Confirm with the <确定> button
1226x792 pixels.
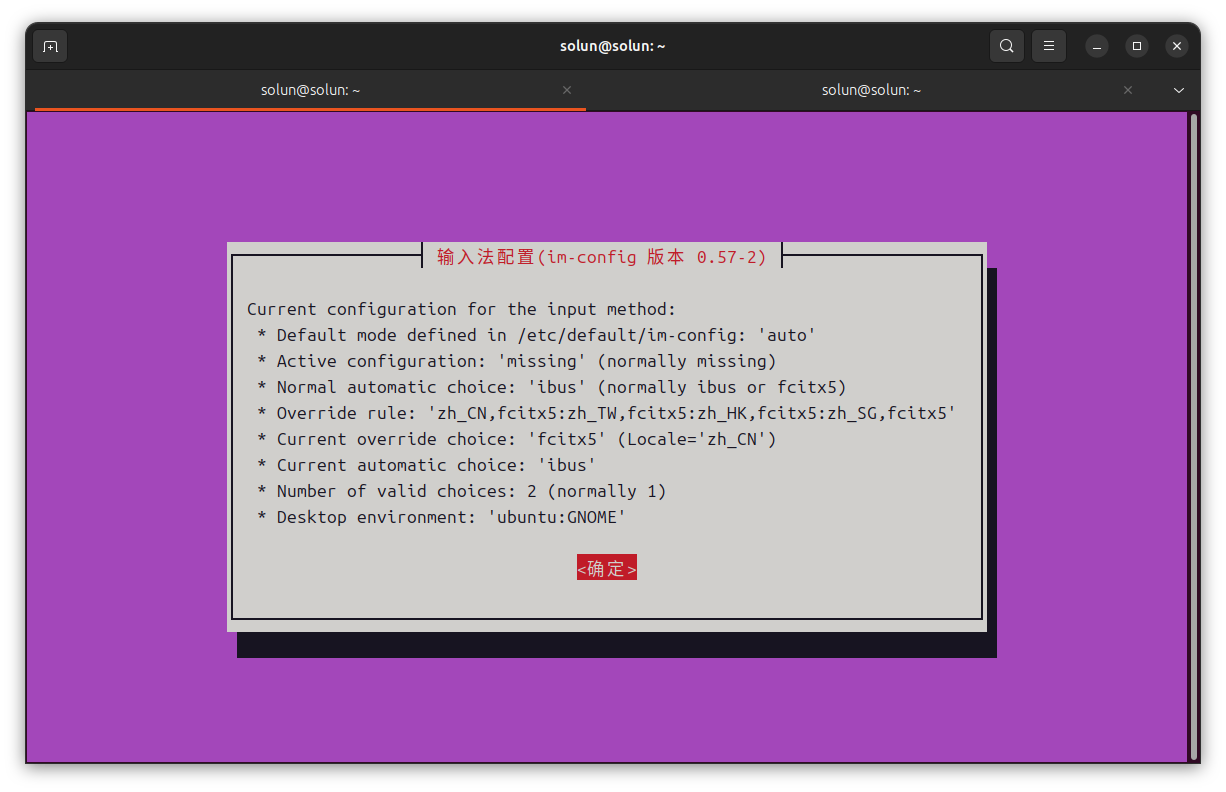click(607, 568)
